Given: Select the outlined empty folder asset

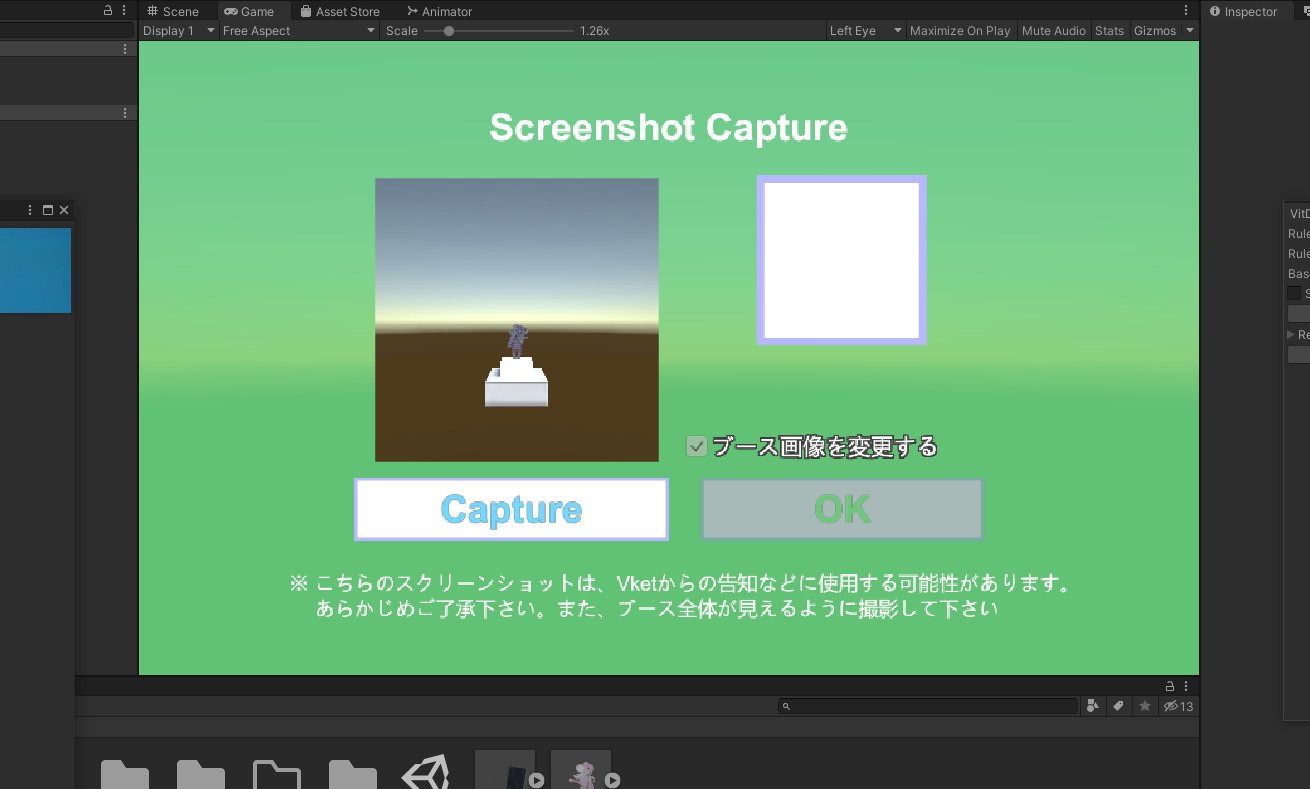Looking at the screenshot, I should (x=277, y=774).
